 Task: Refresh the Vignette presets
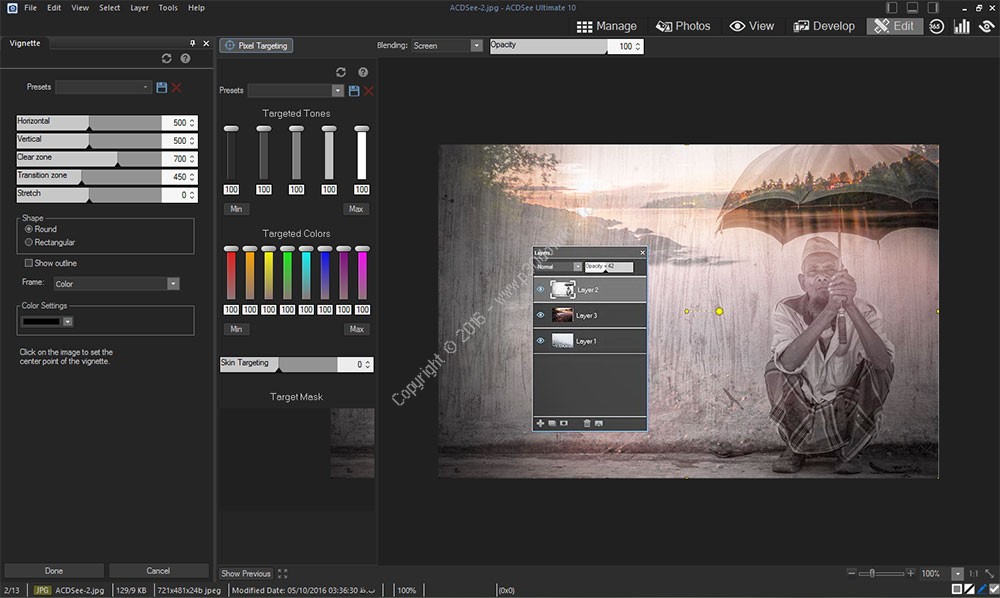click(168, 58)
